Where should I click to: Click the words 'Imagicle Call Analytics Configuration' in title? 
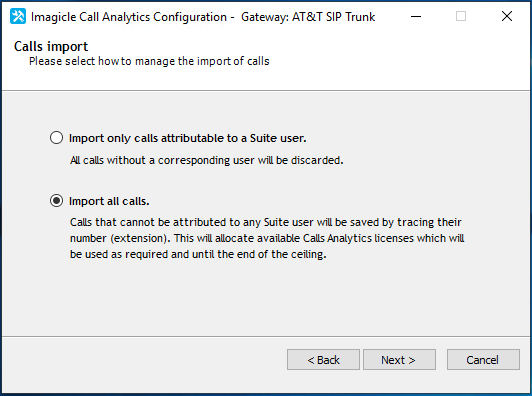click(129, 17)
